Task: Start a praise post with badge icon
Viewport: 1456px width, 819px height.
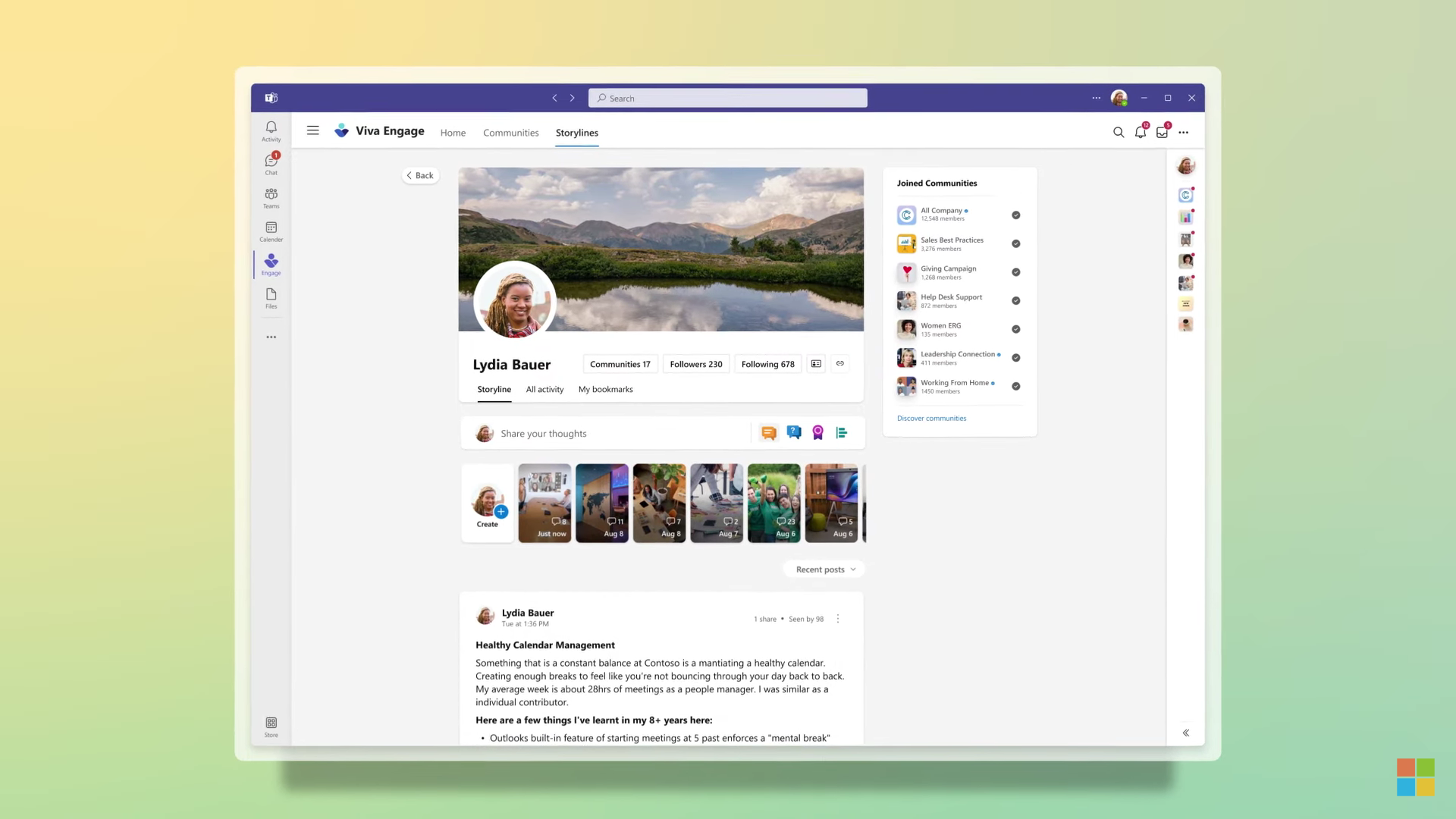Action: (817, 433)
